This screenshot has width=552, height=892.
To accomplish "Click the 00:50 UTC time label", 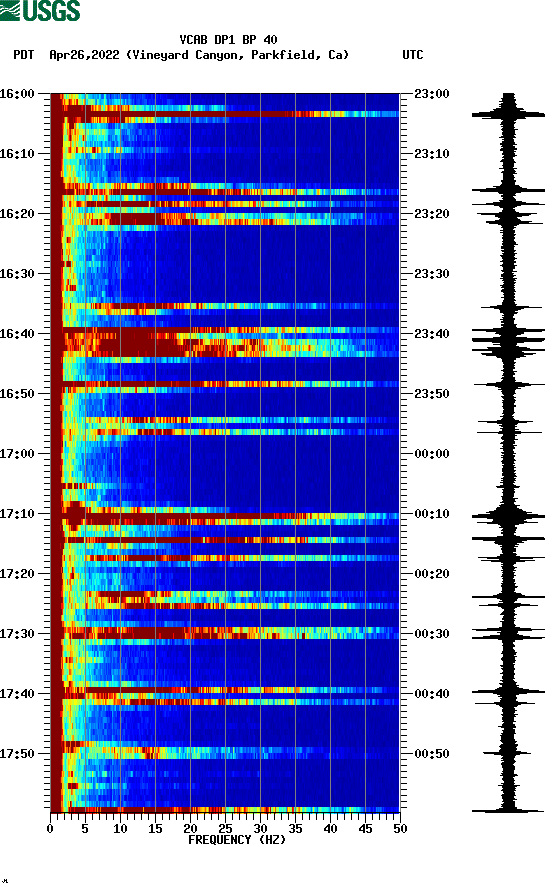I will [x=432, y=754].
